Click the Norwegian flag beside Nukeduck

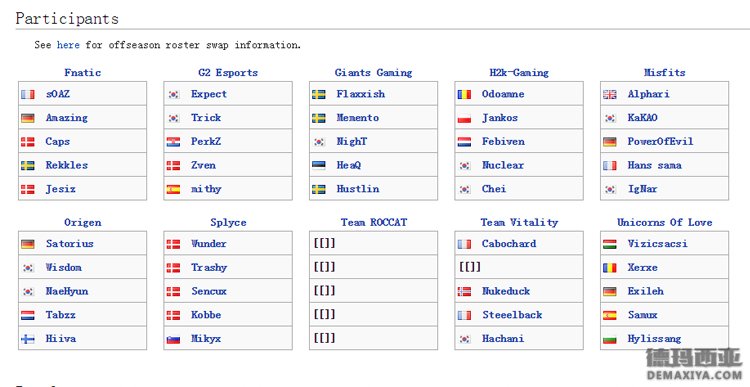pyautogui.click(x=464, y=291)
